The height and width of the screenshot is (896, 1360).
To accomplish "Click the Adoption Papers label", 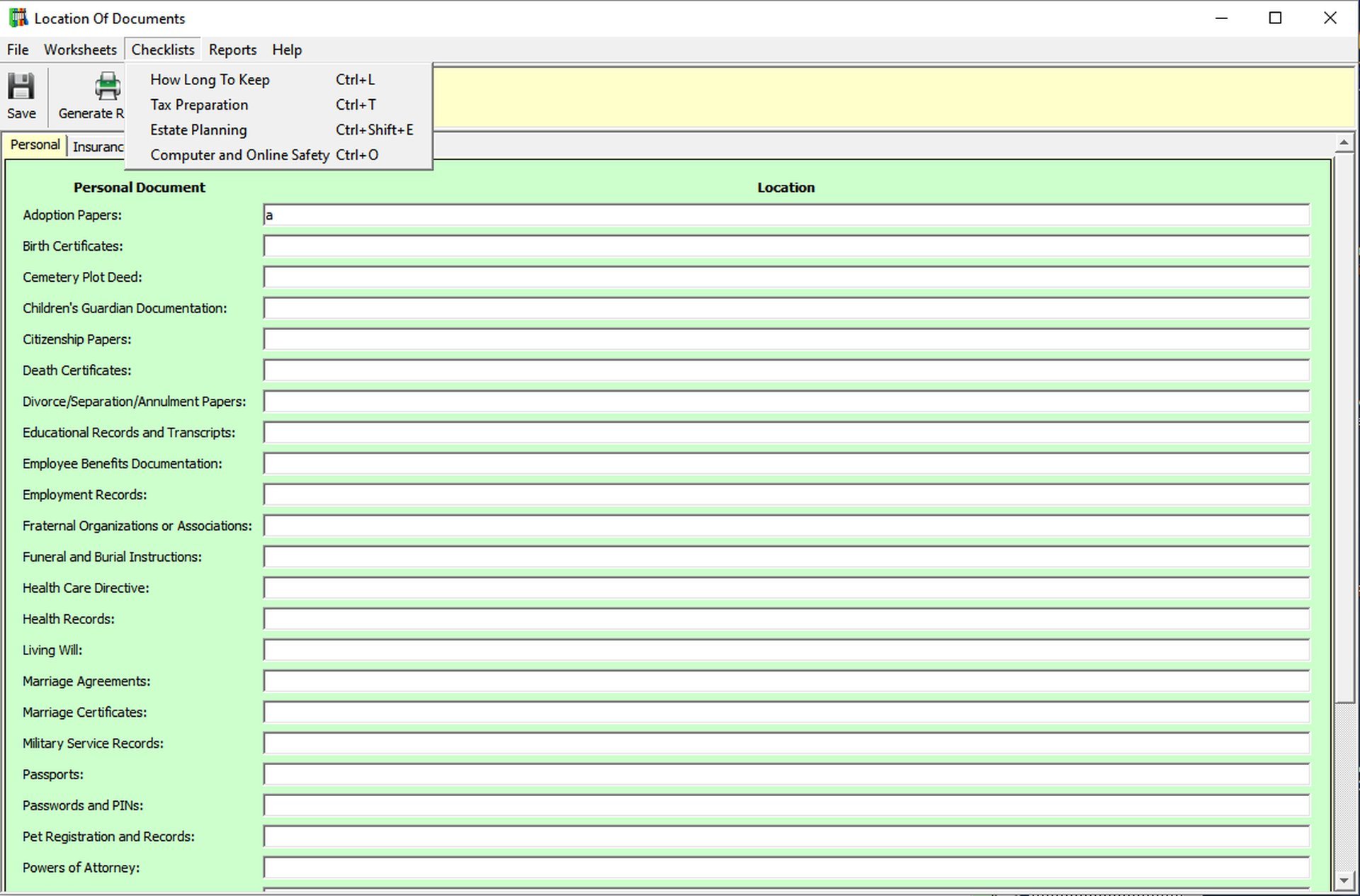I will coord(72,215).
